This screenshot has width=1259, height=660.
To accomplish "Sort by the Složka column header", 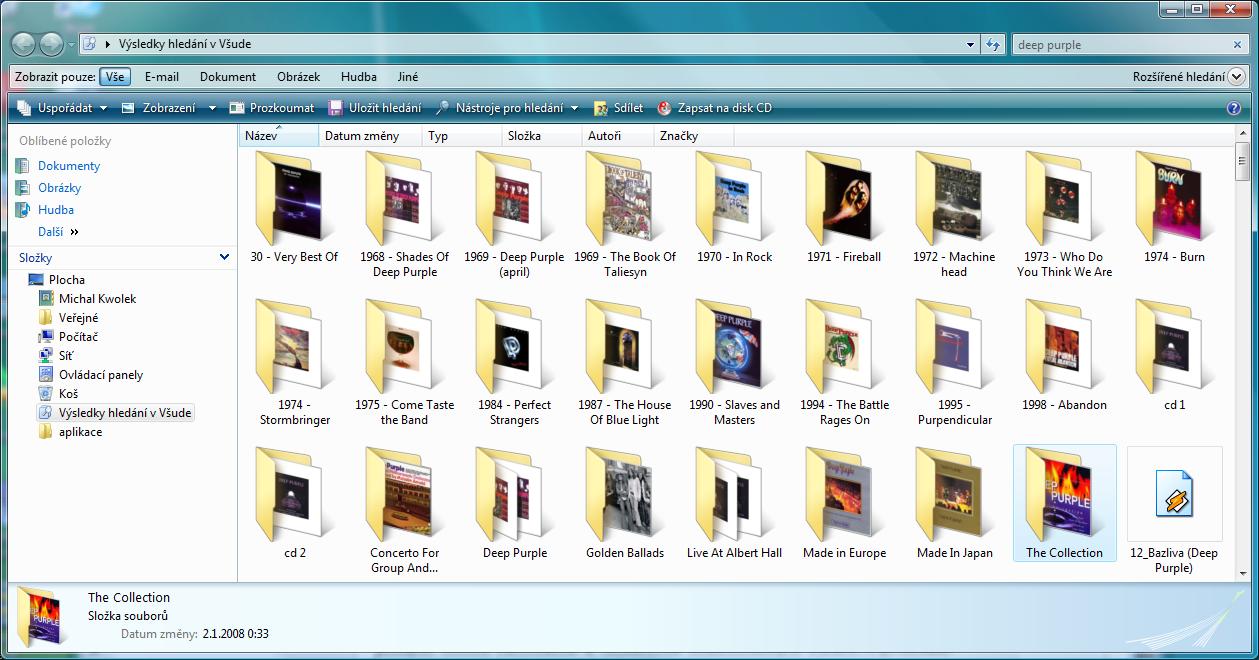I will point(541,136).
